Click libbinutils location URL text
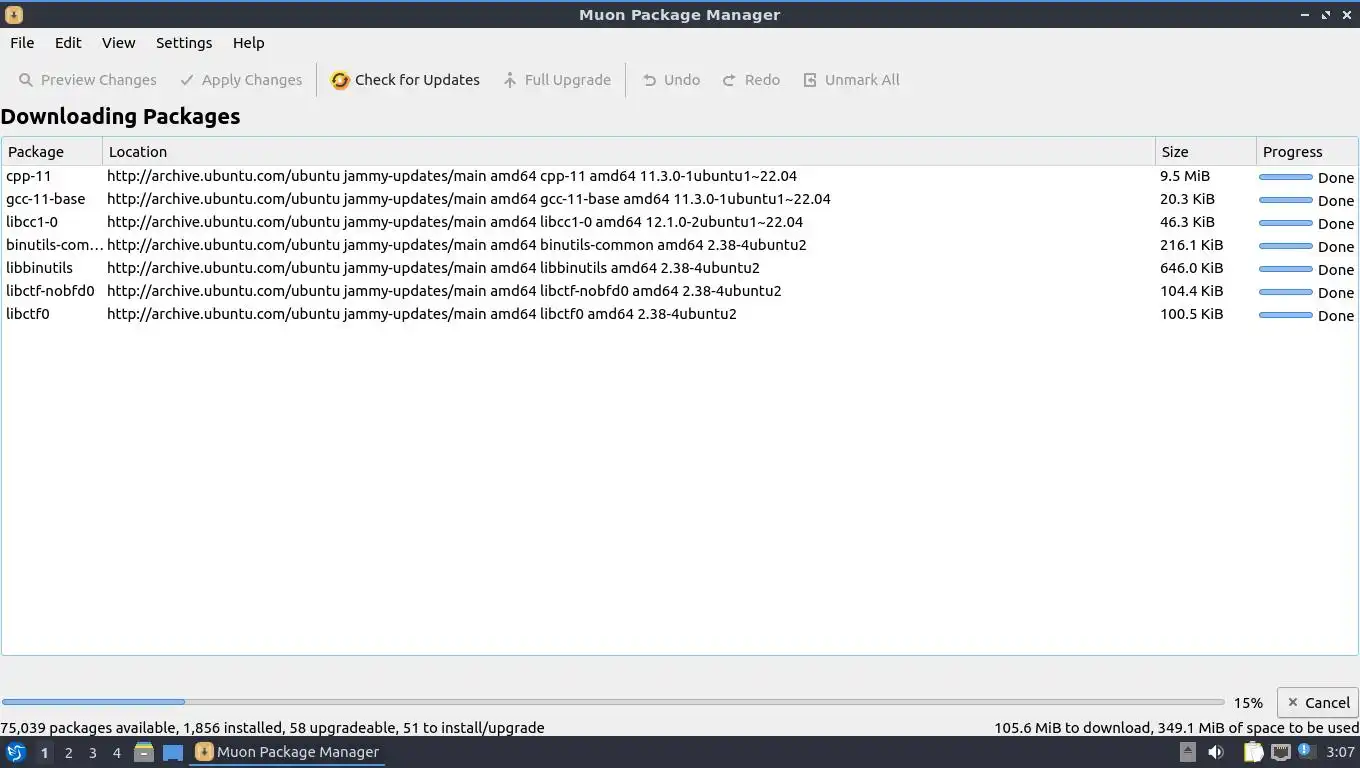The image size is (1360, 768). click(x=433, y=268)
